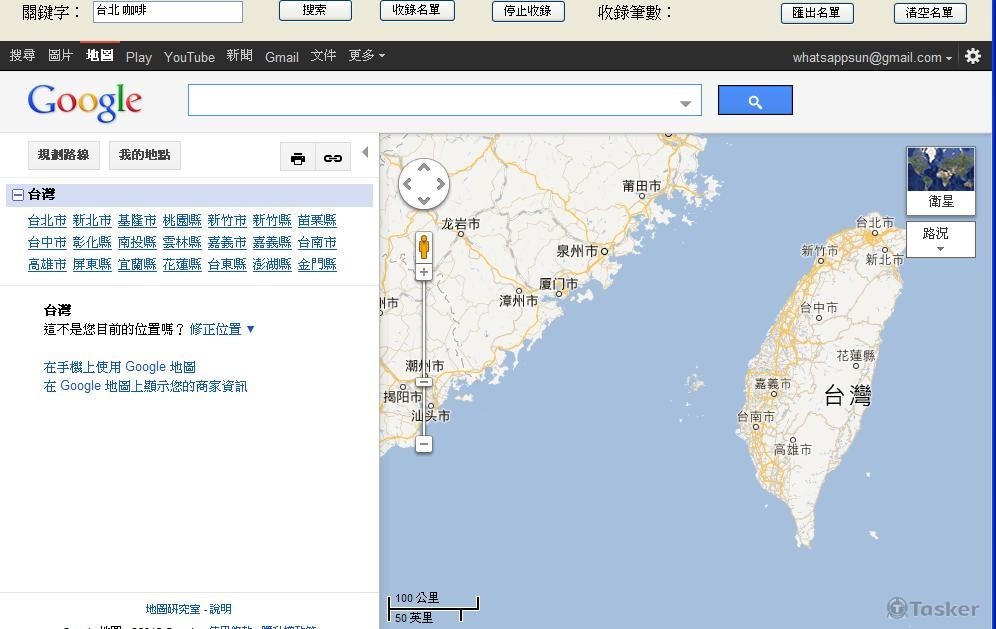This screenshot has height=629, width=996.
Task: Zoom out with the minus icon
Action: (424, 444)
